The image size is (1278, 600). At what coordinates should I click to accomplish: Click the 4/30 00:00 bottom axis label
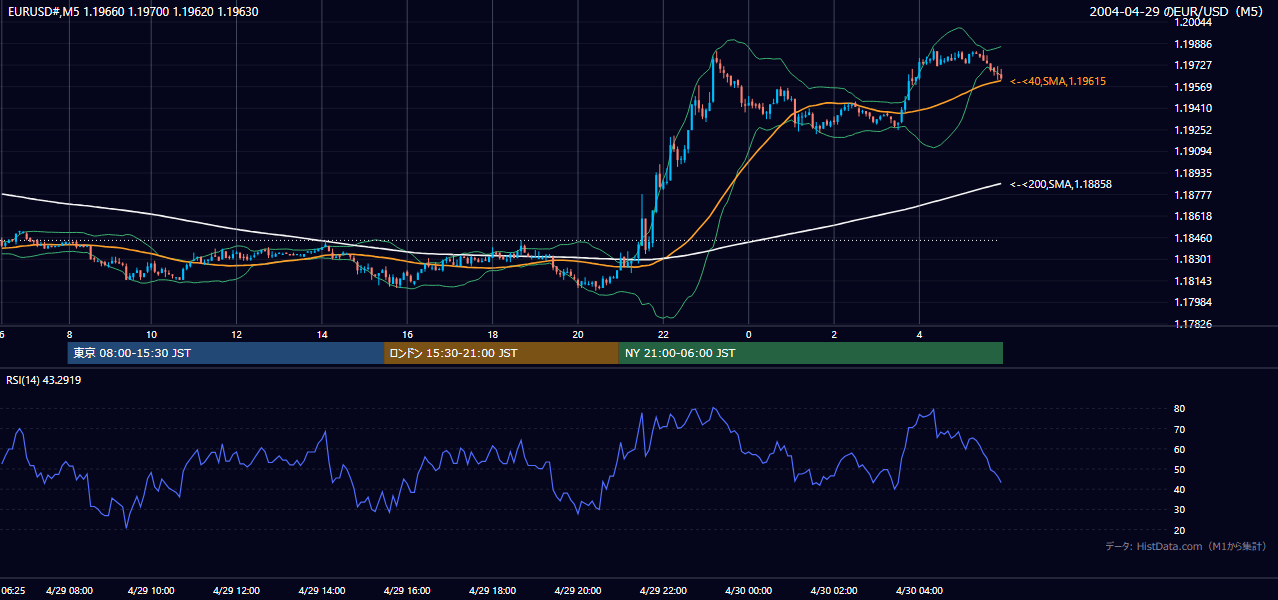click(748, 590)
